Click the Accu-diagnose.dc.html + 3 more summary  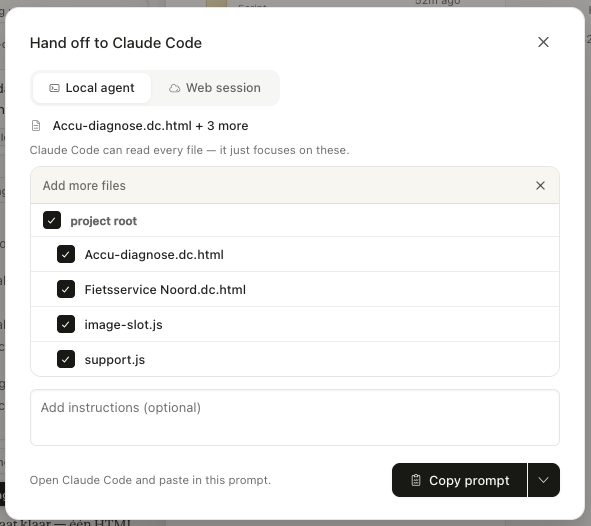click(x=150, y=126)
